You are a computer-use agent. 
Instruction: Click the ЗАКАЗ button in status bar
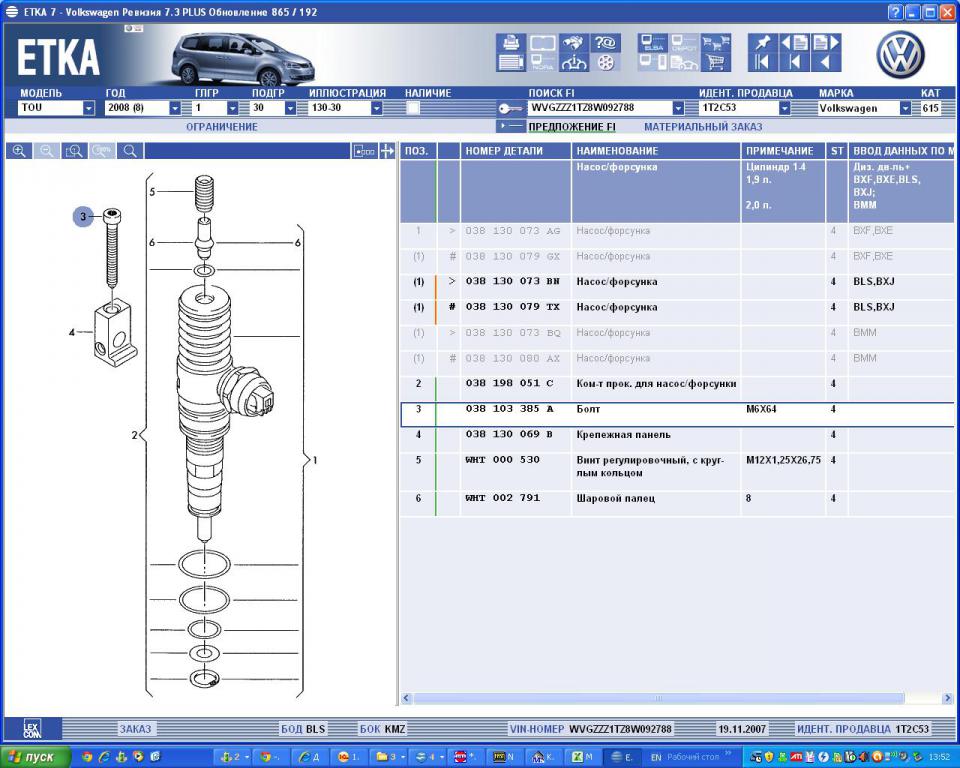[135, 729]
